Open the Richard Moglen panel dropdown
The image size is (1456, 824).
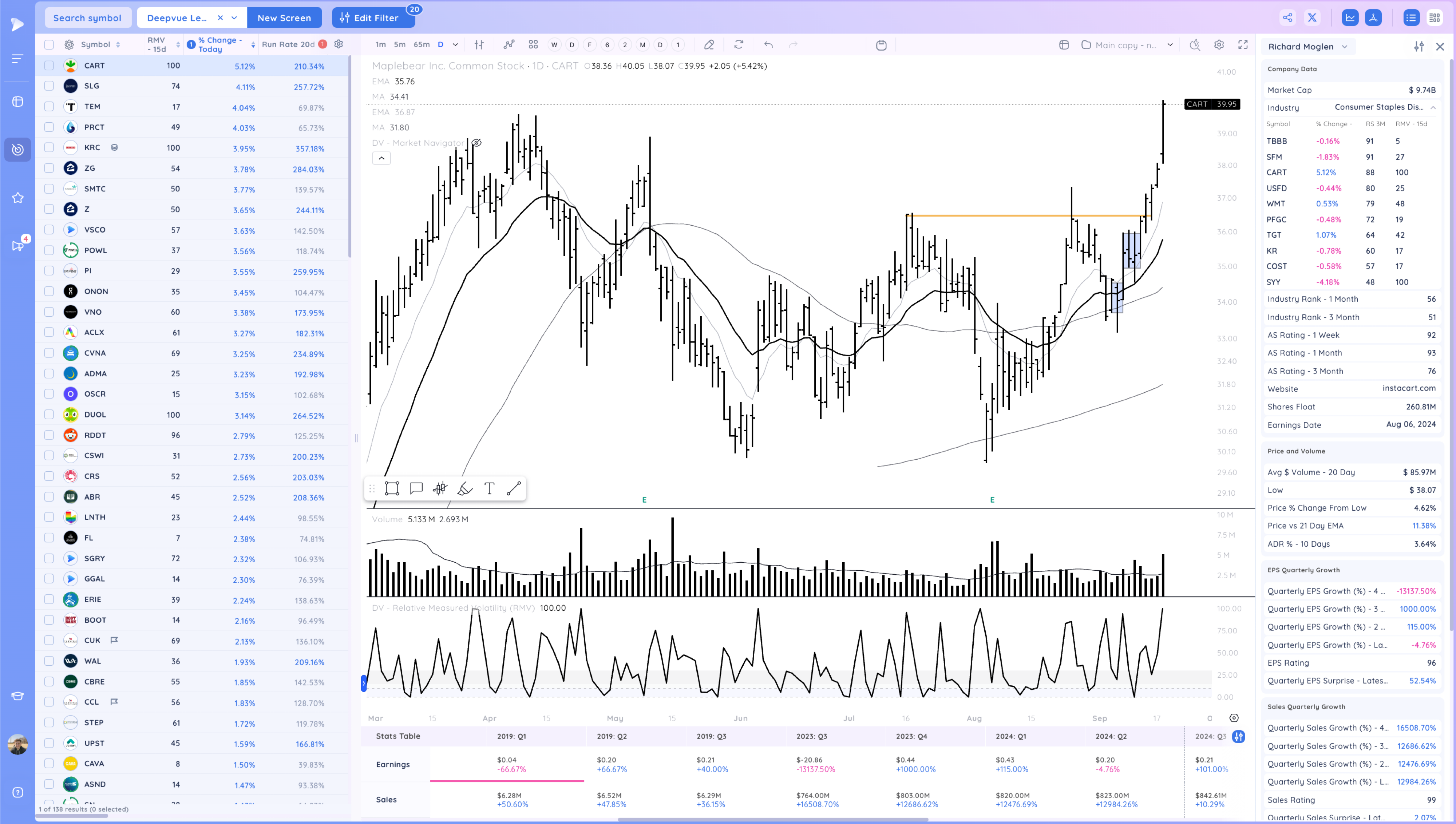(x=1345, y=47)
